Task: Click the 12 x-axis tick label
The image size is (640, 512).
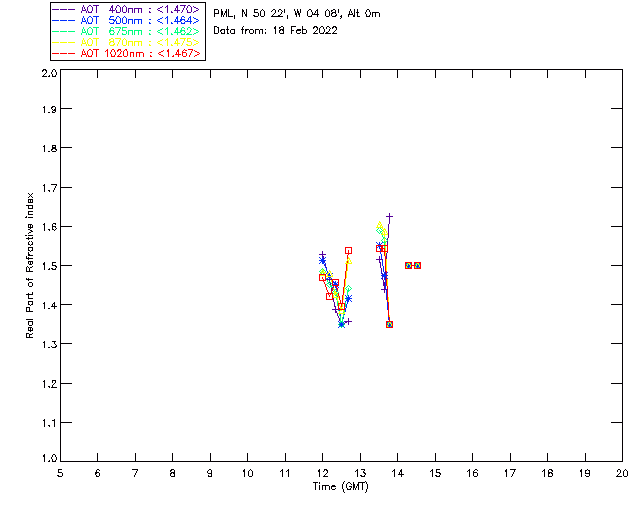Action: pos(322,474)
